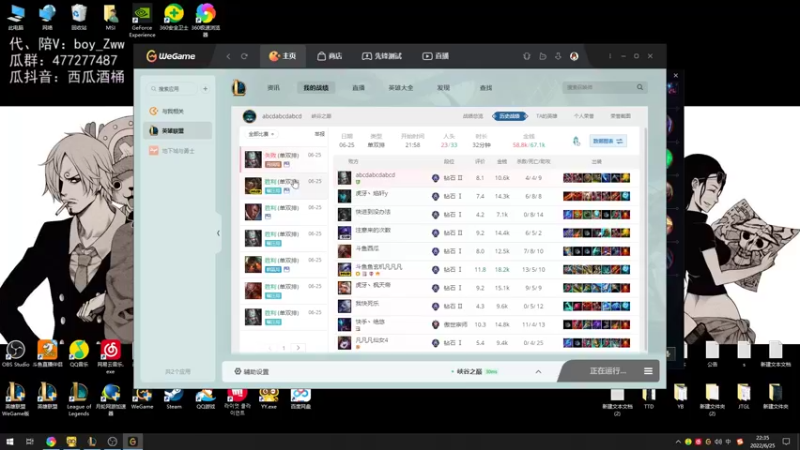Show hidden tray icons with the chevron
Viewport: 800px width, 450px height.
[678, 442]
